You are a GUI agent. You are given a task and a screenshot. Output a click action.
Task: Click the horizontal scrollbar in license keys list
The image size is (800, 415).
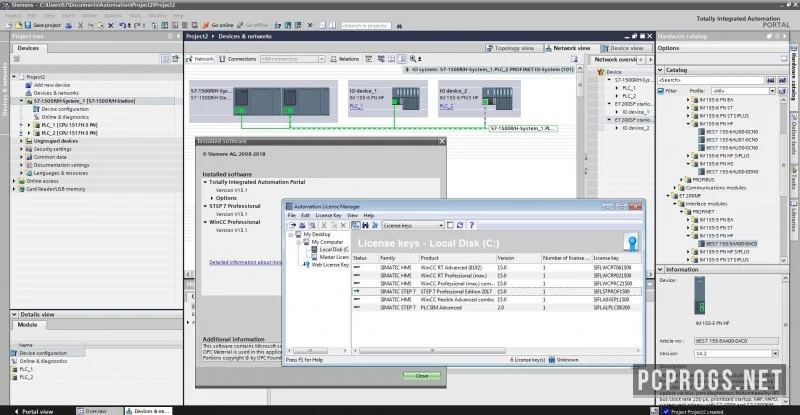432,351
